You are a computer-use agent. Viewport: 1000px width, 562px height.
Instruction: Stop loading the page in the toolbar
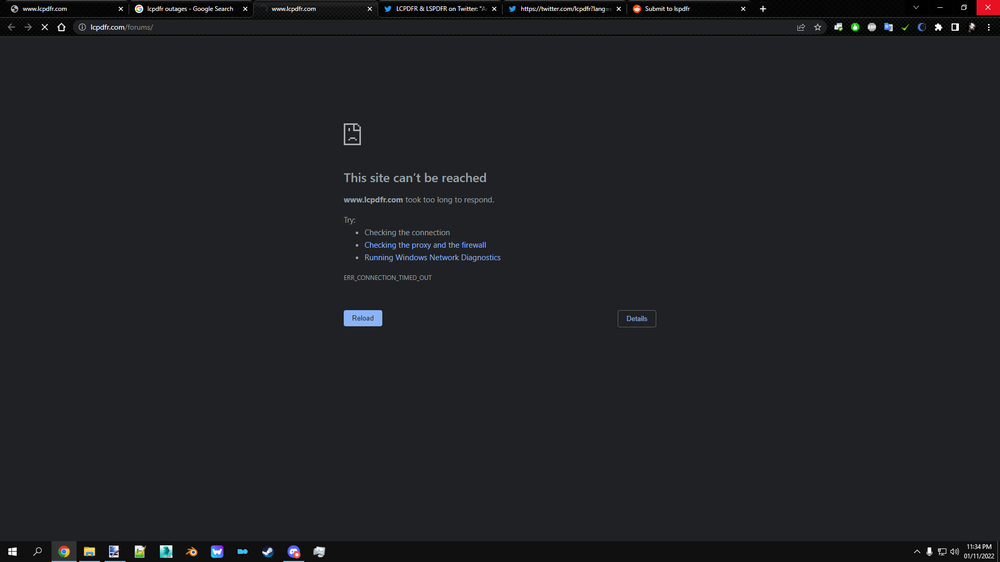(x=45, y=27)
